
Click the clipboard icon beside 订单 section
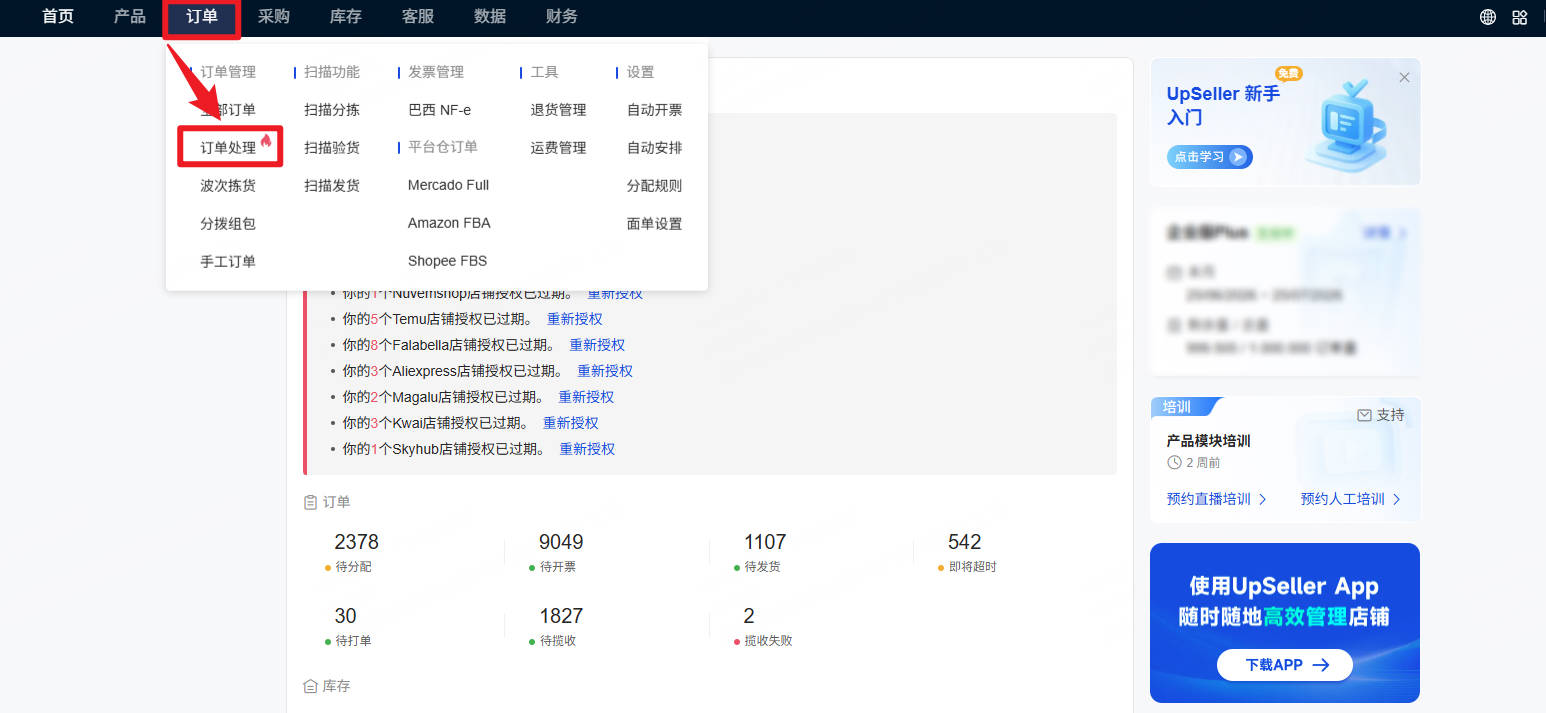pos(310,502)
